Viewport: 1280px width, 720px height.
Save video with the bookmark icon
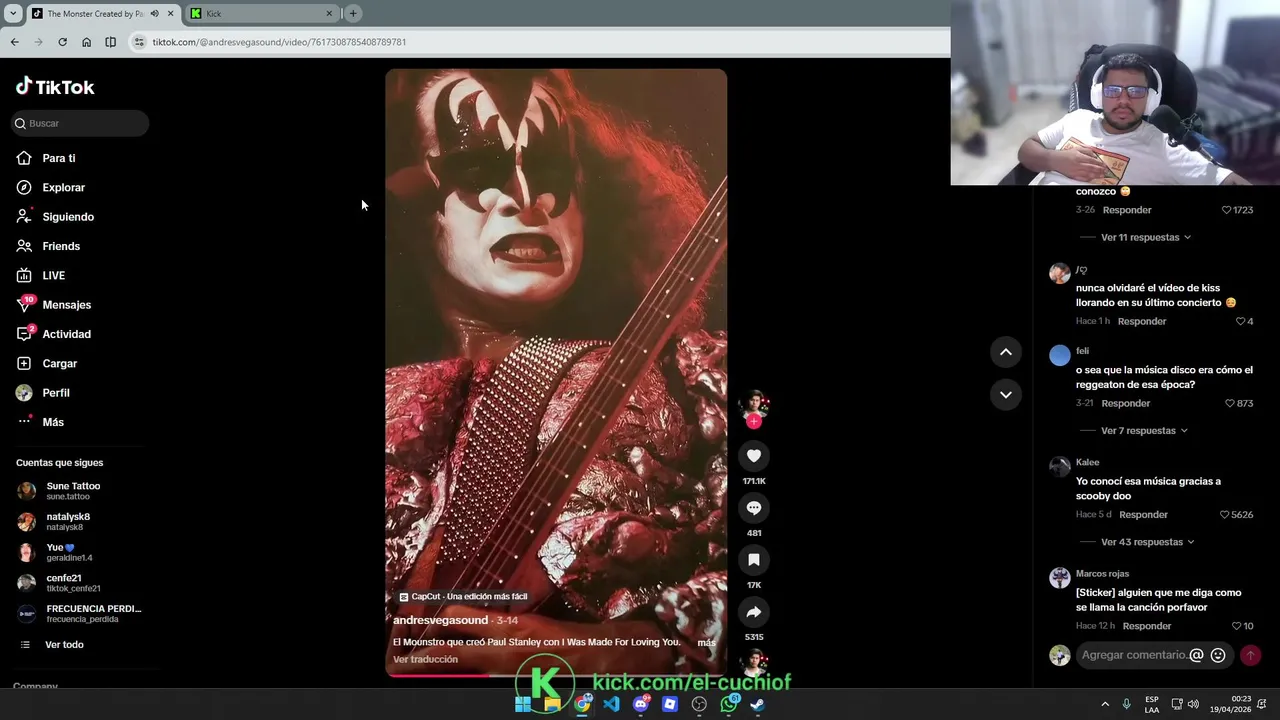[754, 560]
